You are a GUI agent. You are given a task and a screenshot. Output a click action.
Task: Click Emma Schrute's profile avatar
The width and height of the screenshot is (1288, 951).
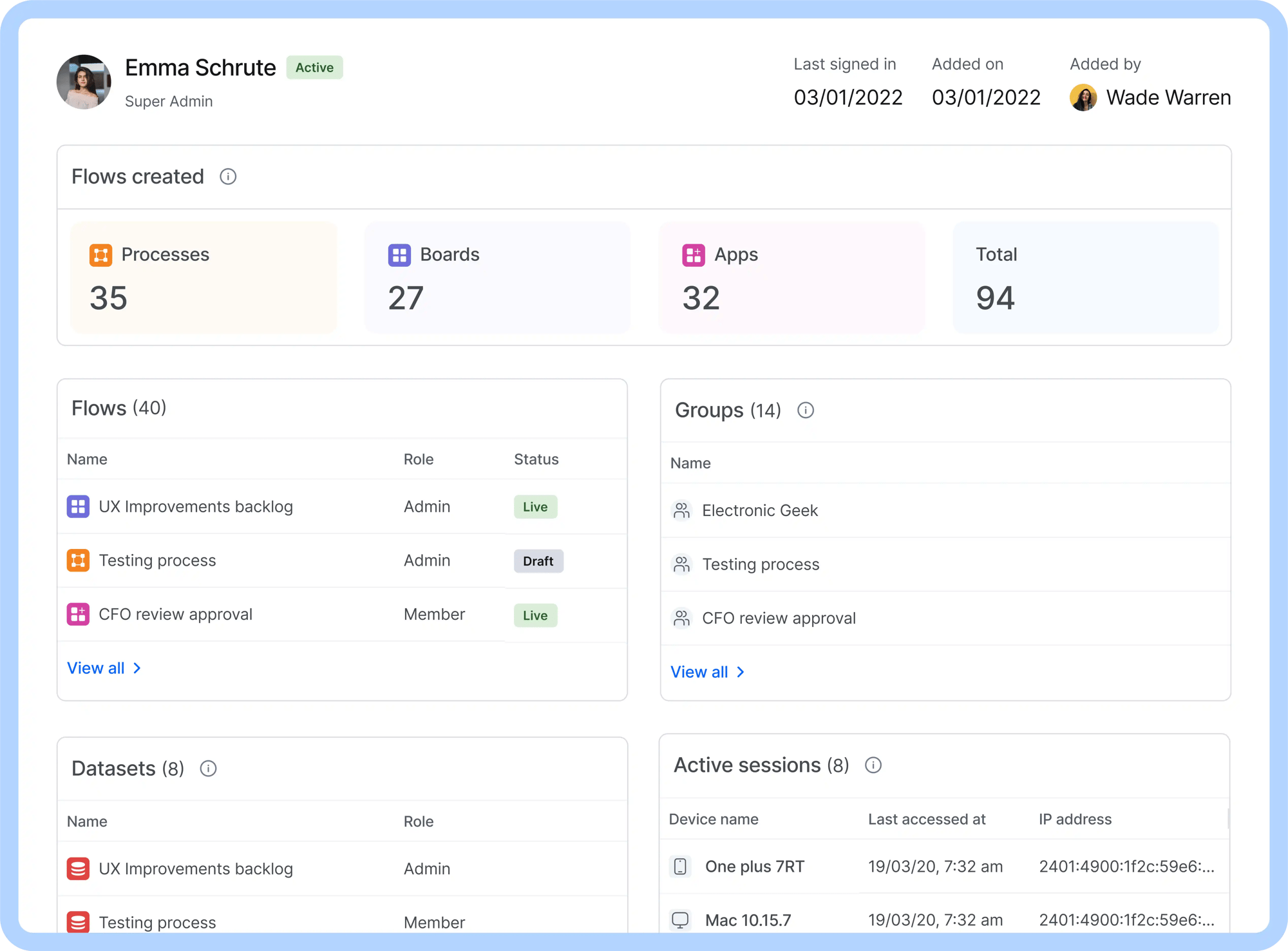[84, 82]
